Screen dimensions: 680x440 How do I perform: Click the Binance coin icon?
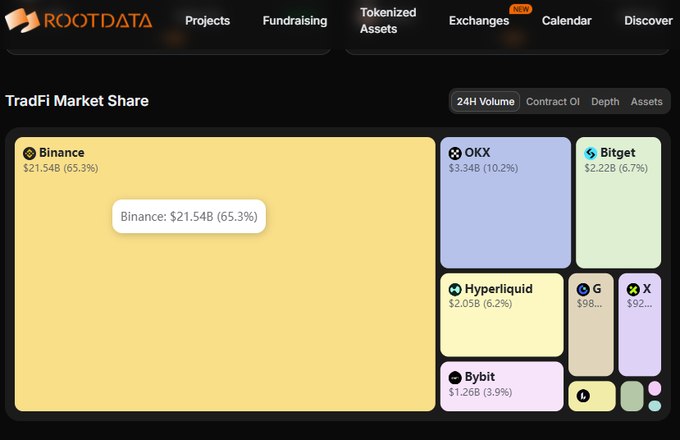[29, 153]
